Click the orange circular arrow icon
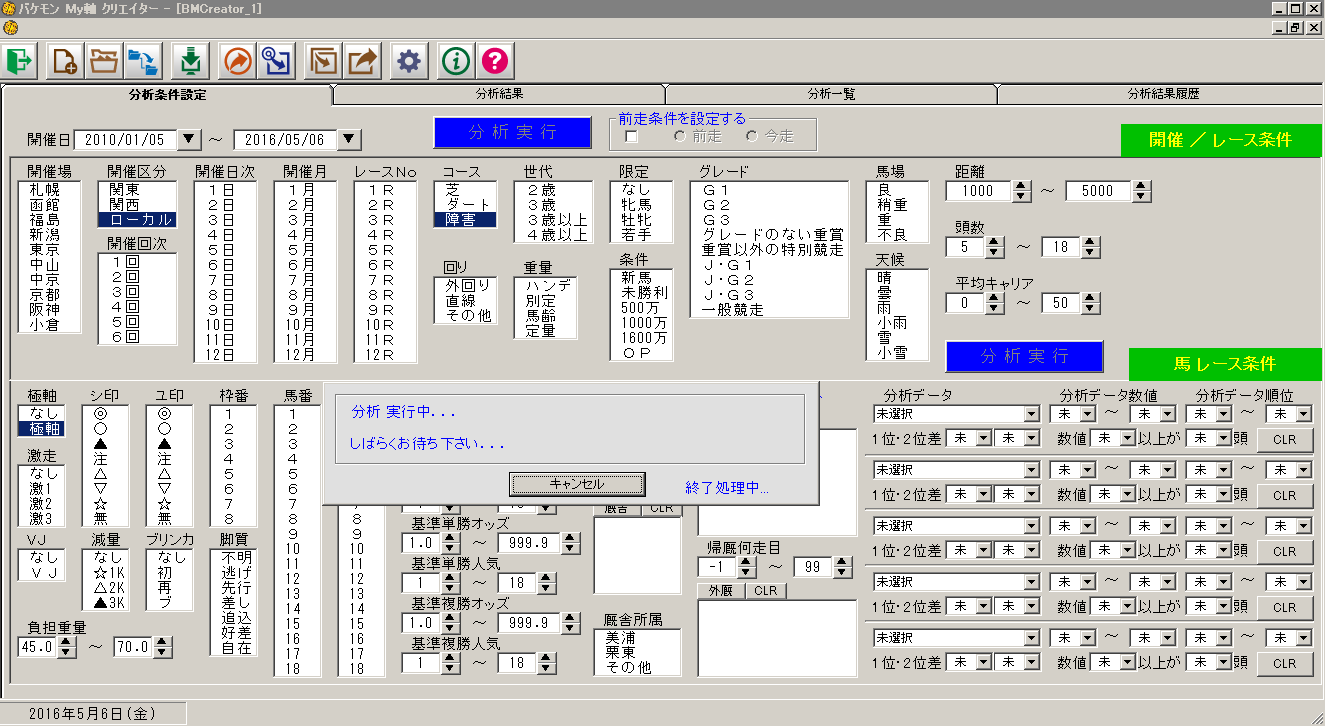 [237, 61]
